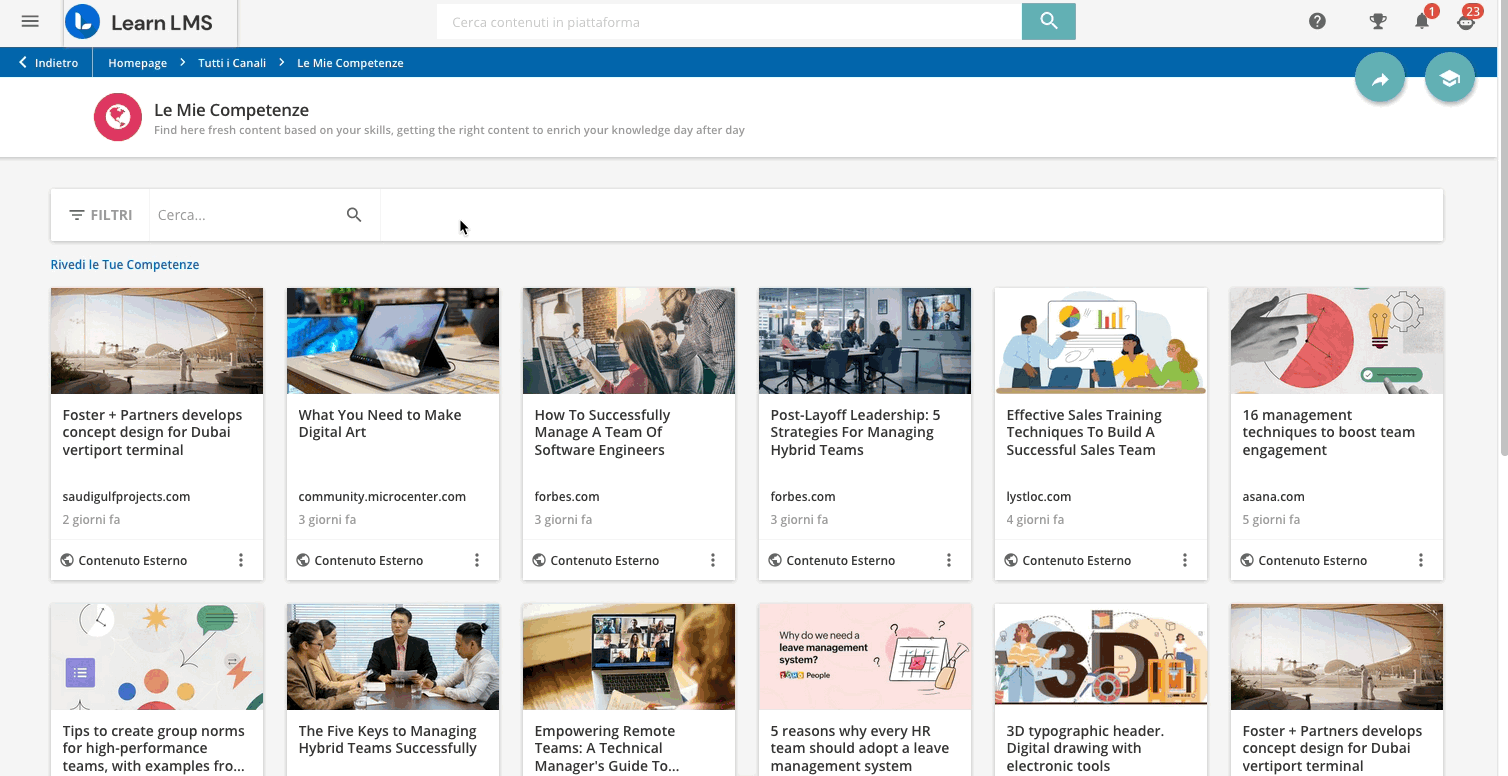This screenshot has height=776, width=1508.
Task: Click community.microcenter.com source text
Action: (x=382, y=497)
